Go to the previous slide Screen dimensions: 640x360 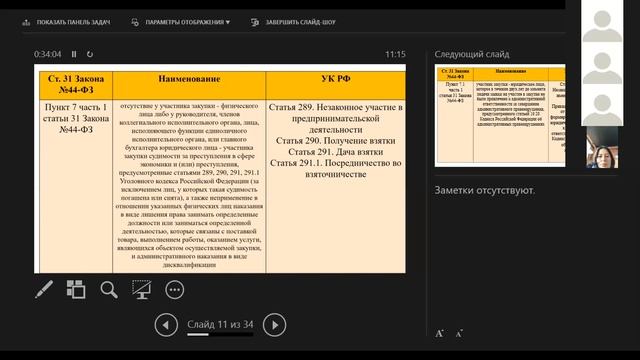(166, 325)
